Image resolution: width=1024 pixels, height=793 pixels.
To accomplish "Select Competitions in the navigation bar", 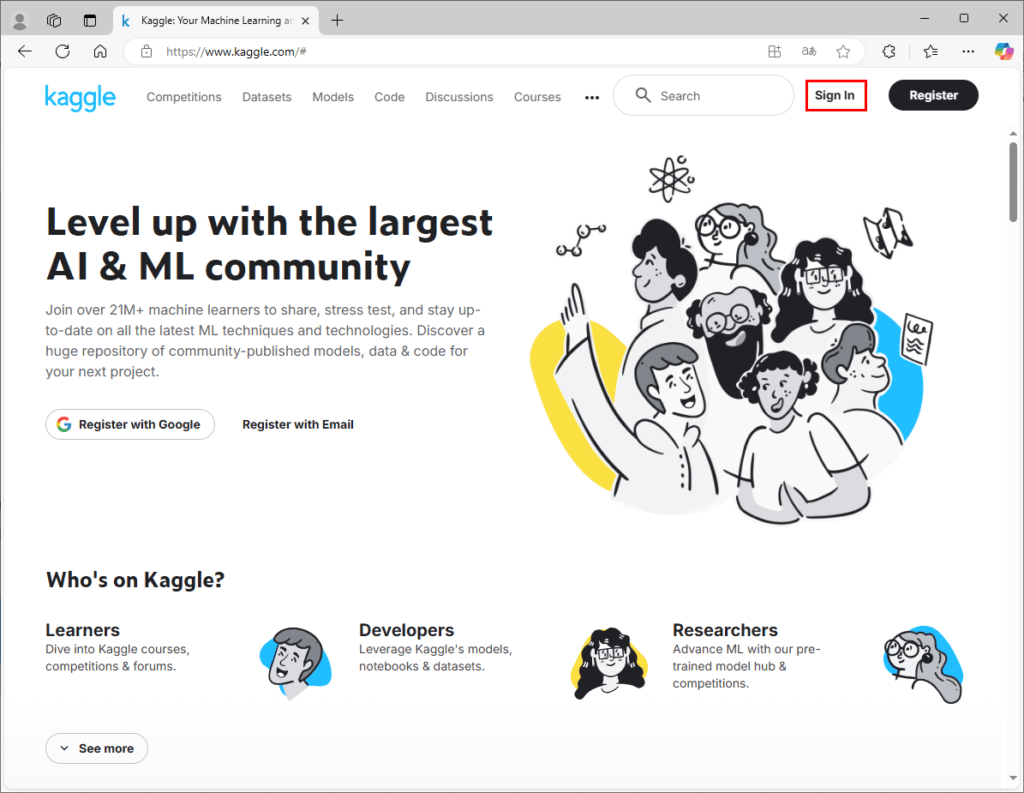I will [184, 97].
